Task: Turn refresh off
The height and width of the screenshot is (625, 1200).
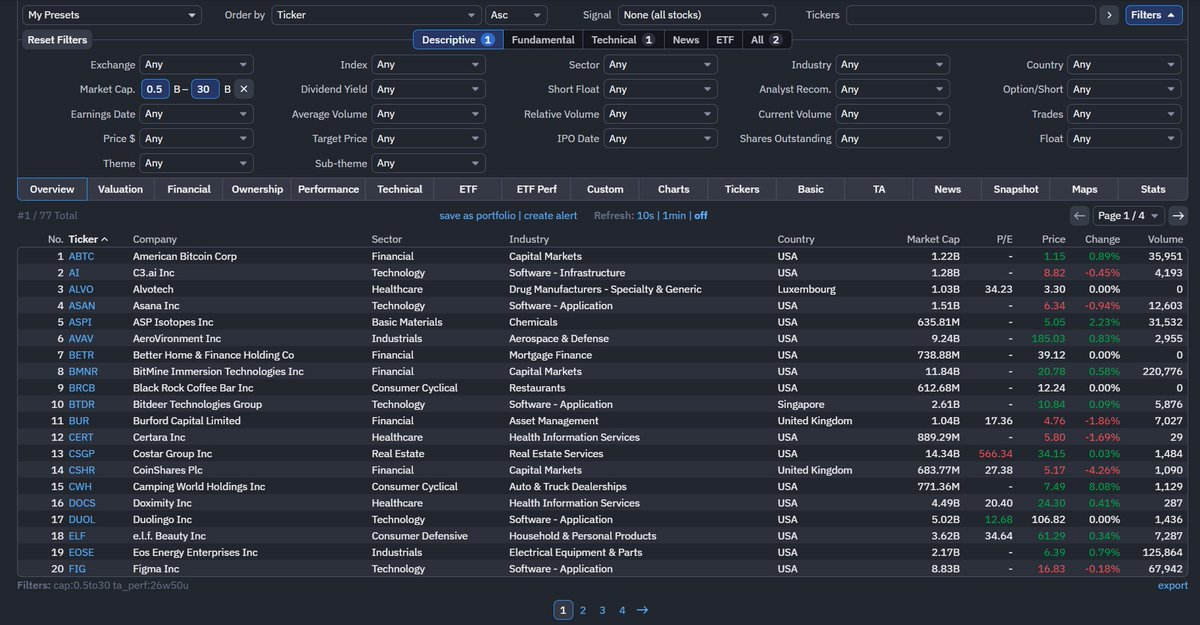Action: (x=701, y=216)
